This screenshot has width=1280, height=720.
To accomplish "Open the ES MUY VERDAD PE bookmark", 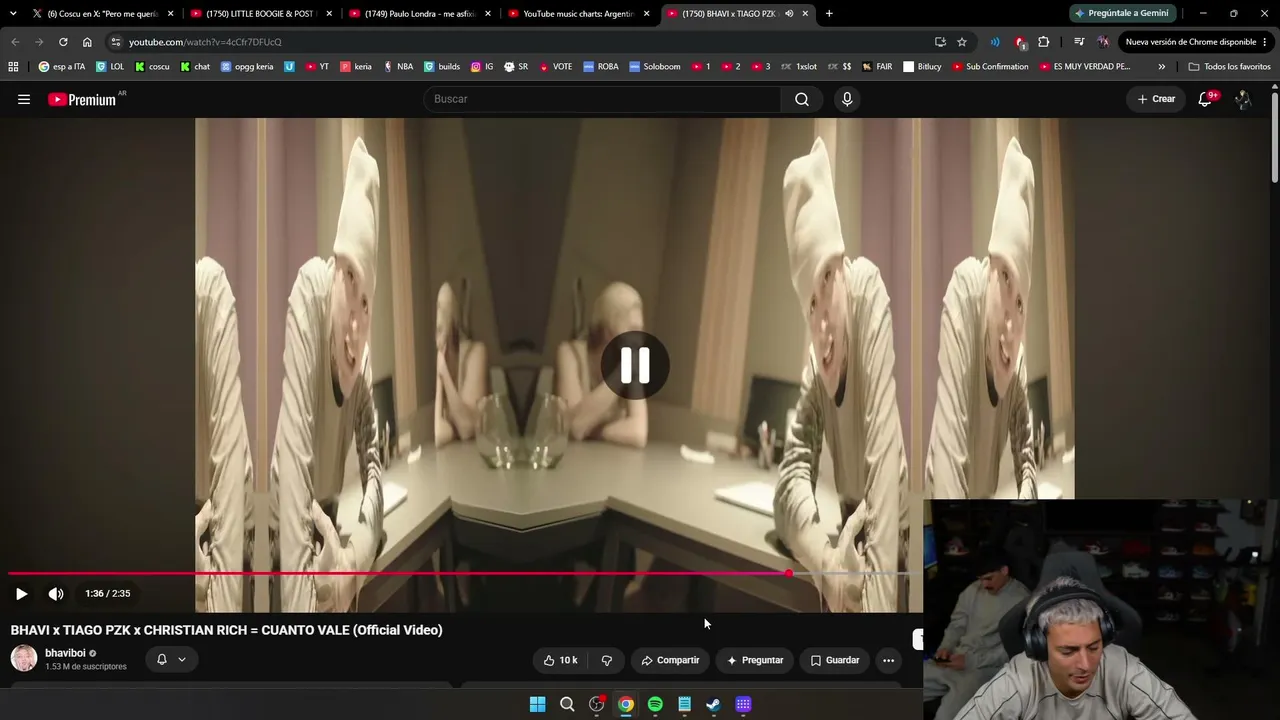I will pos(1084,67).
